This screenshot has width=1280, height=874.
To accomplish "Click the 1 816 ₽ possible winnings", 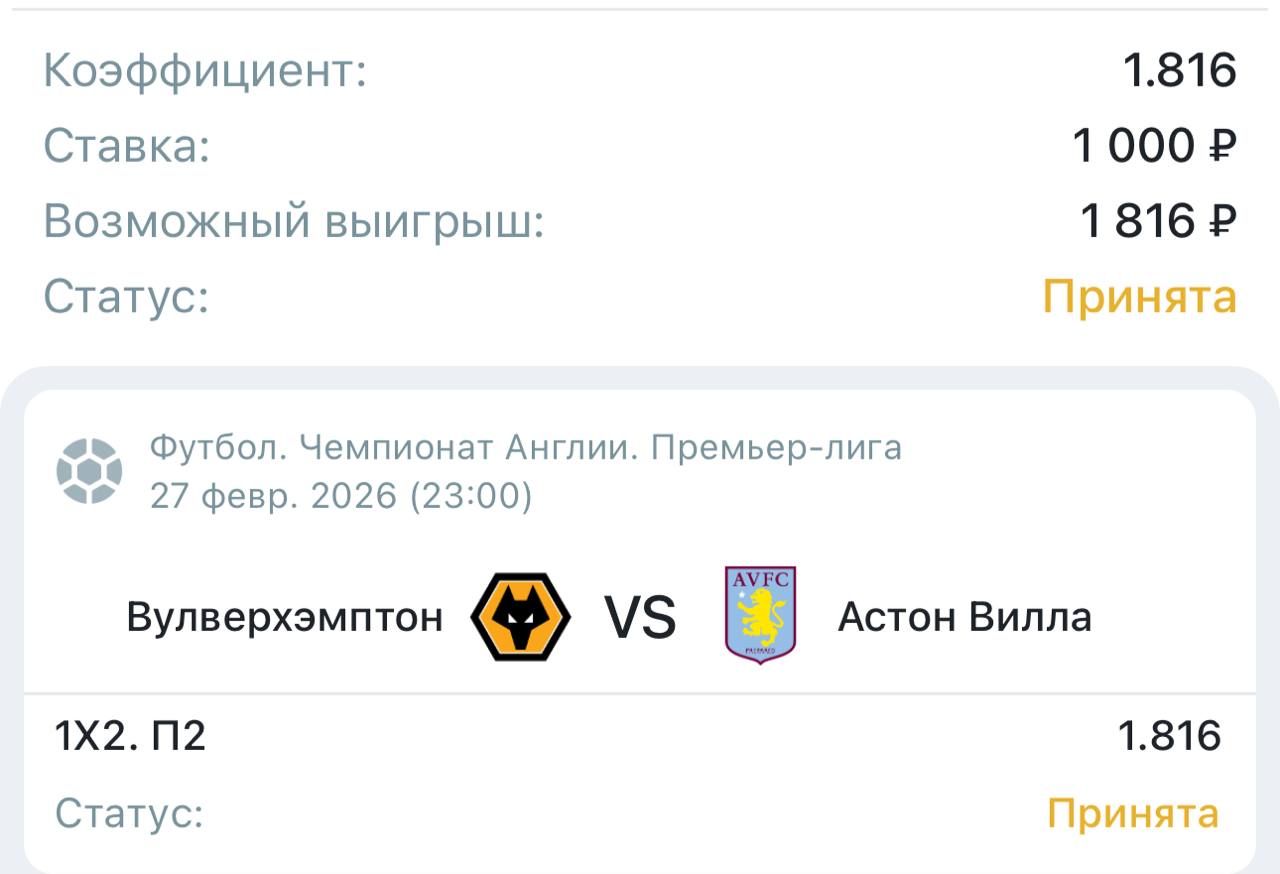I will click(x=1158, y=222).
